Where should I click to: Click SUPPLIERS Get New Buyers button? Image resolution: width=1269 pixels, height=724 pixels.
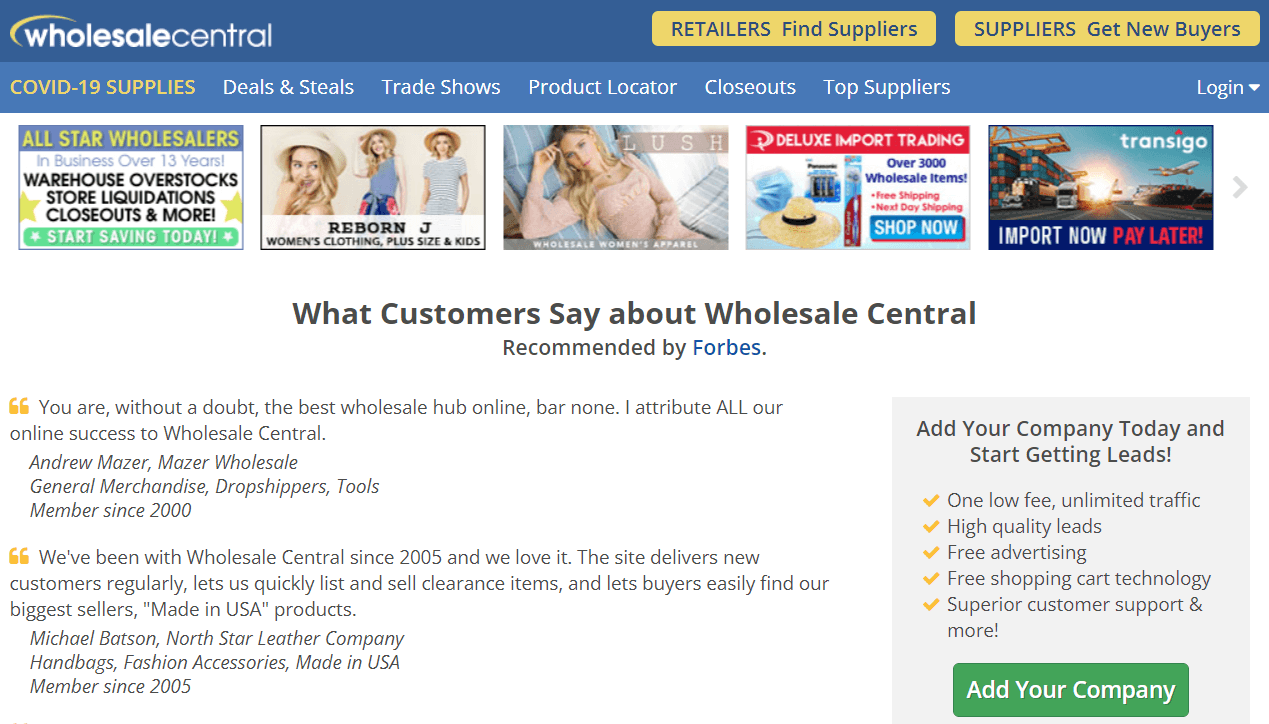point(1107,29)
